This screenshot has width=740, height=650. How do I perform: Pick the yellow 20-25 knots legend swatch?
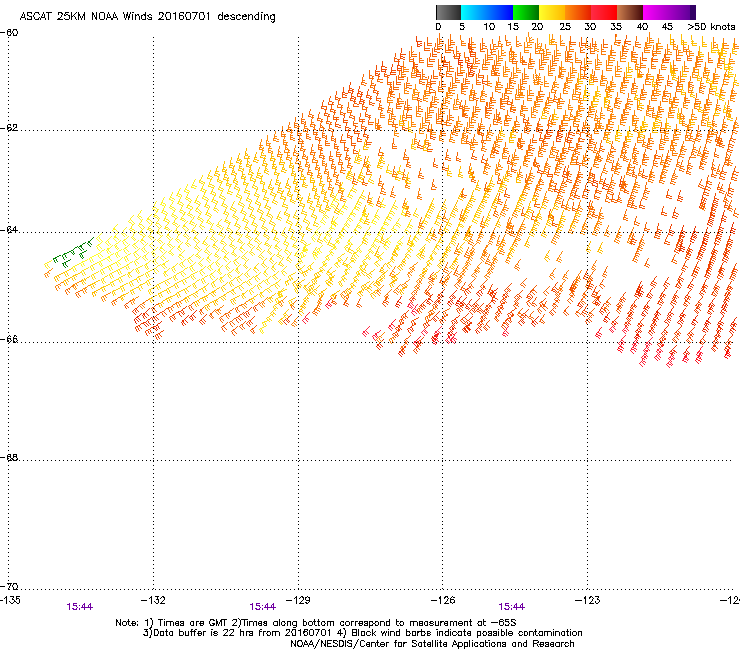pos(552,12)
